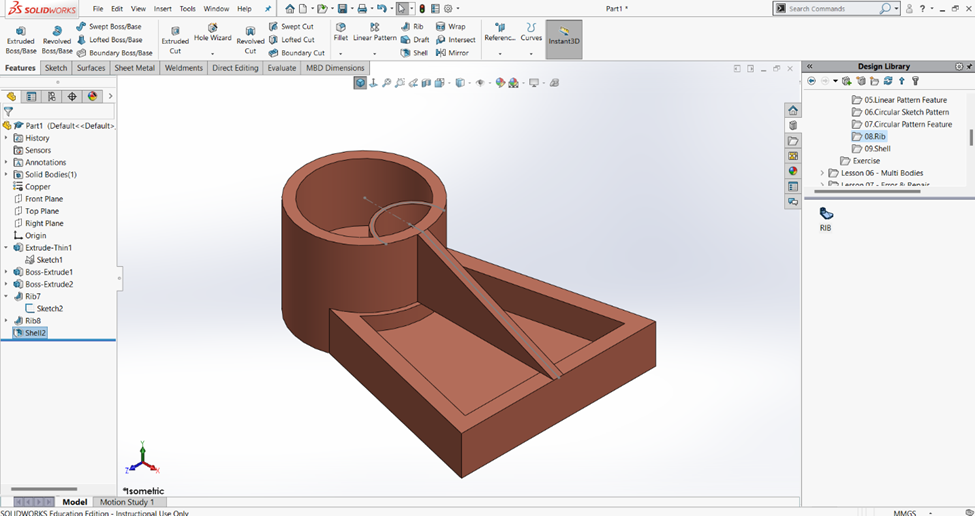The width and height of the screenshot is (975, 516).
Task: Open the Edit Appearance icon in view toolbar
Action: pyautogui.click(x=501, y=83)
